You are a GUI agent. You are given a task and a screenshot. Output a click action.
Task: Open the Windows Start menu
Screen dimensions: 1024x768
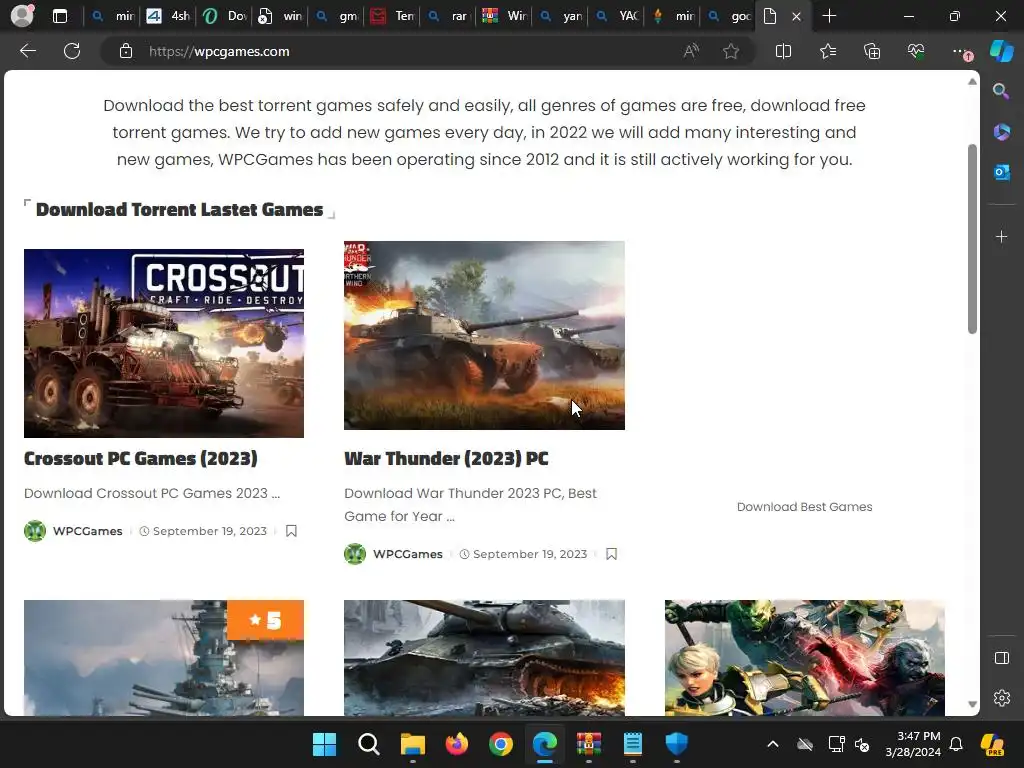(324, 744)
